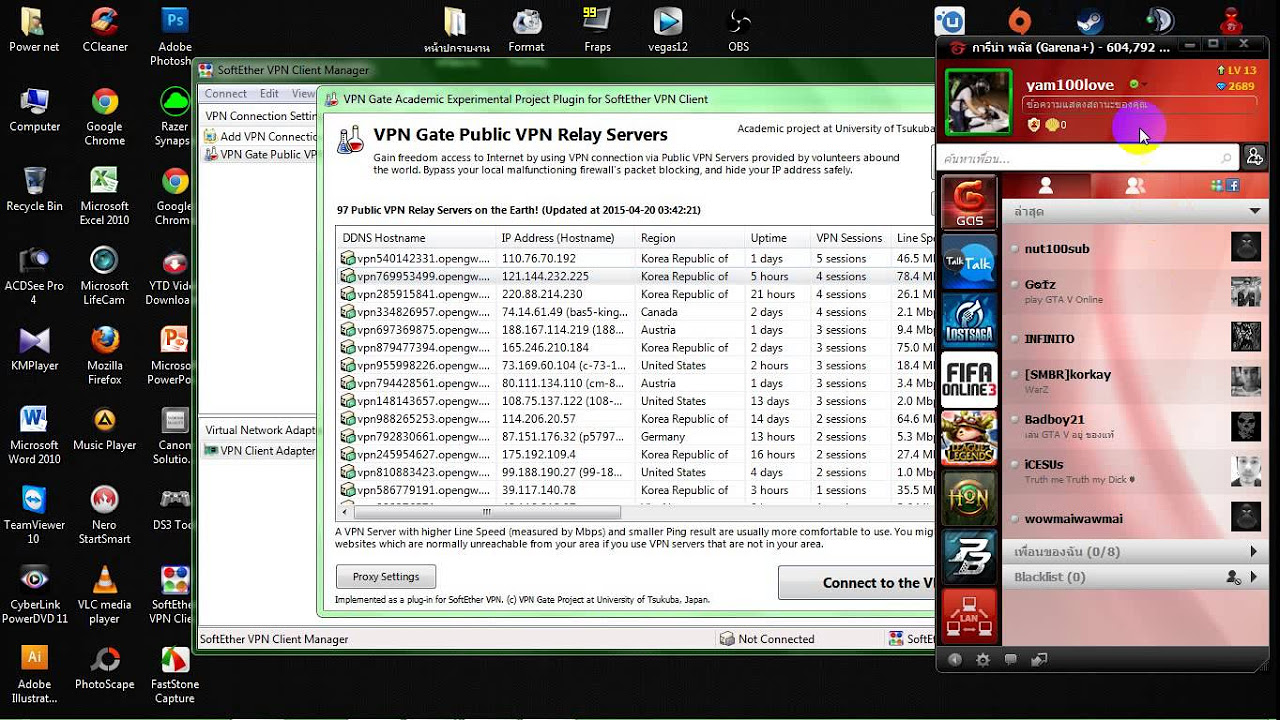
Task: Select server vpn540142331.opengw row
Action: point(636,258)
